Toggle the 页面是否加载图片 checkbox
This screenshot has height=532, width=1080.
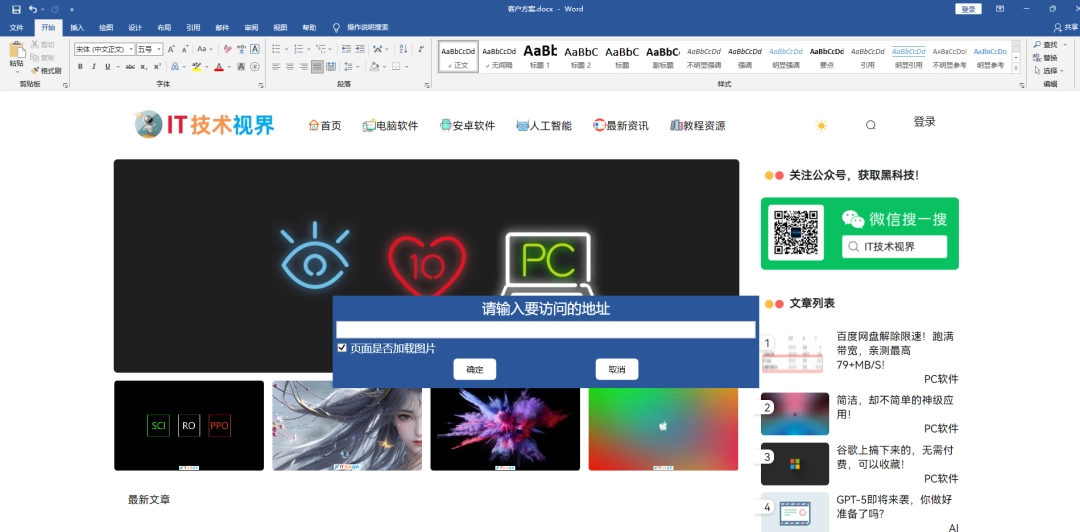click(342, 348)
